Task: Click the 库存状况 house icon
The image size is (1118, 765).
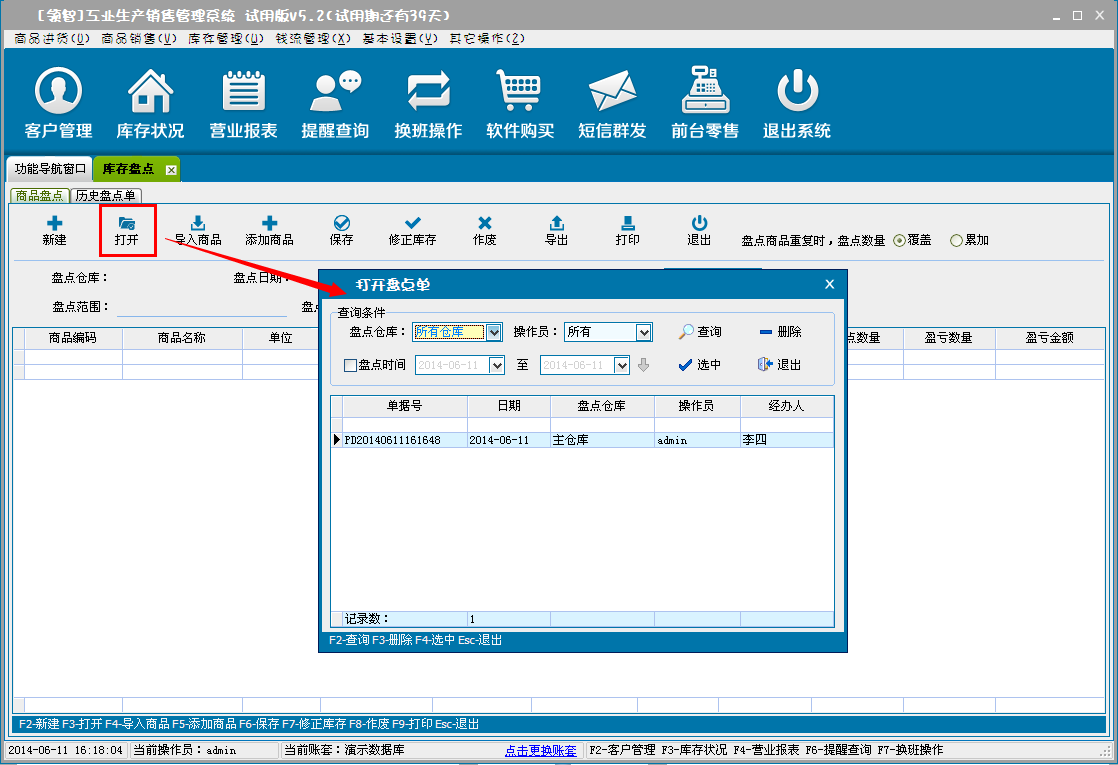Action: [x=150, y=93]
